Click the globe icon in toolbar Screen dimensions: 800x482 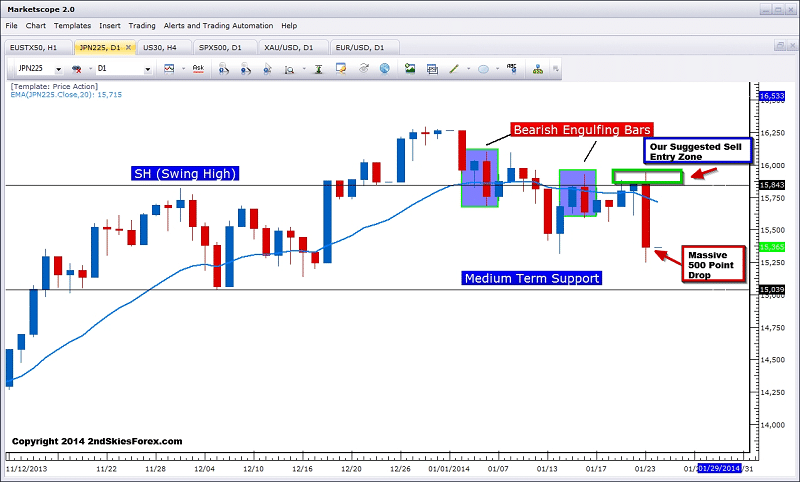[x=385, y=68]
